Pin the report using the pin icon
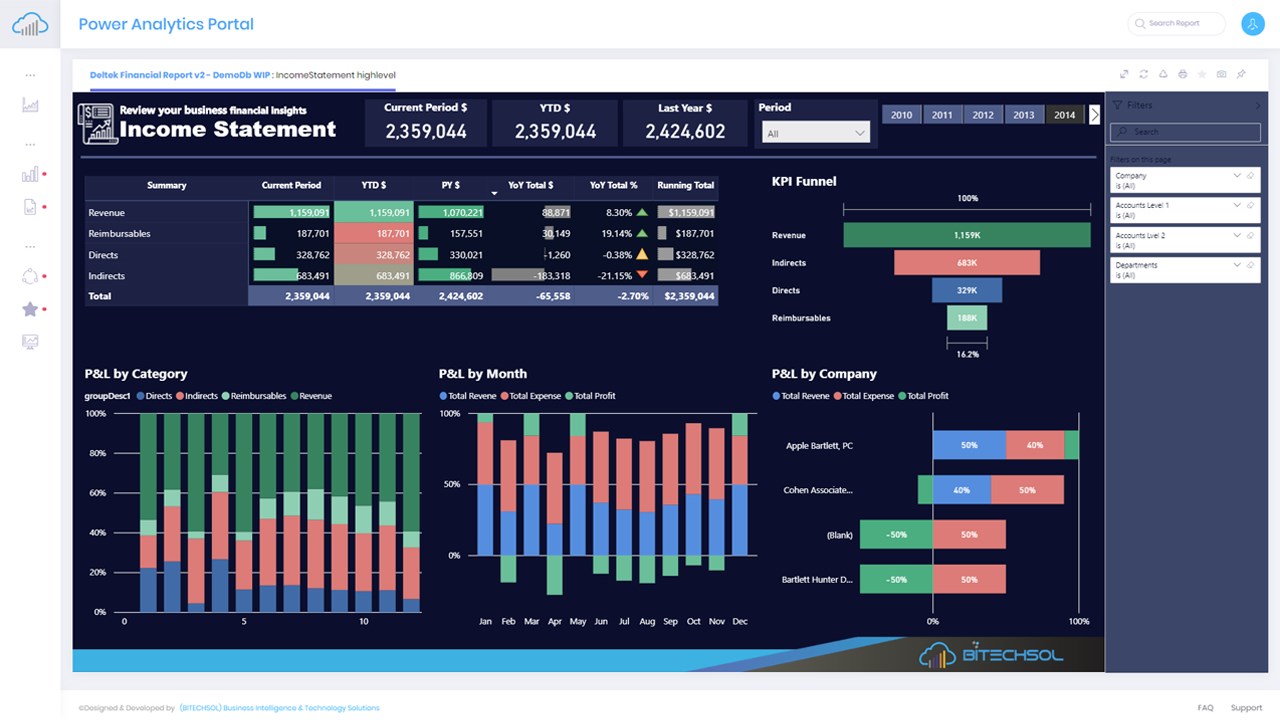The image size is (1280, 720). pyautogui.click(x=1241, y=74)
